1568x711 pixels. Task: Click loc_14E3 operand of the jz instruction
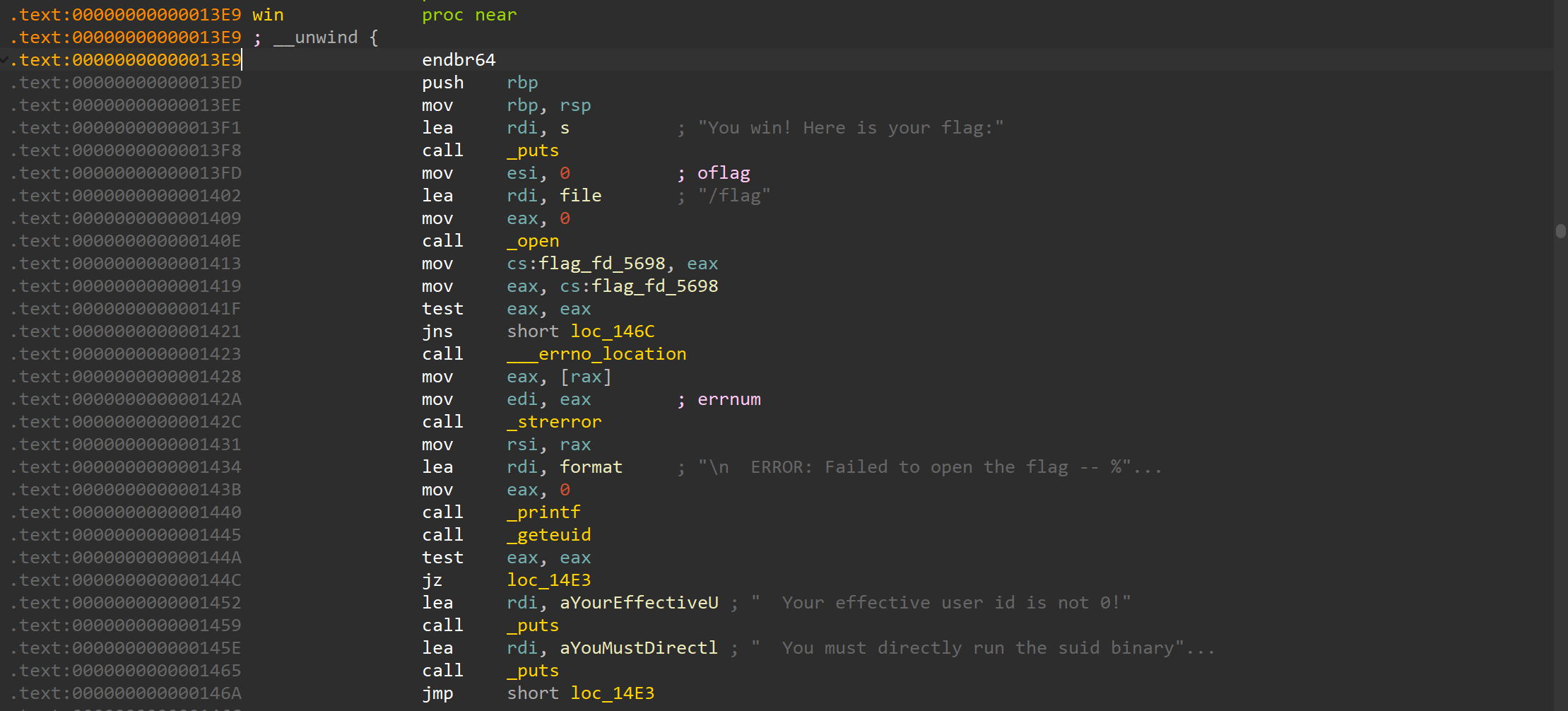[548, 580]
